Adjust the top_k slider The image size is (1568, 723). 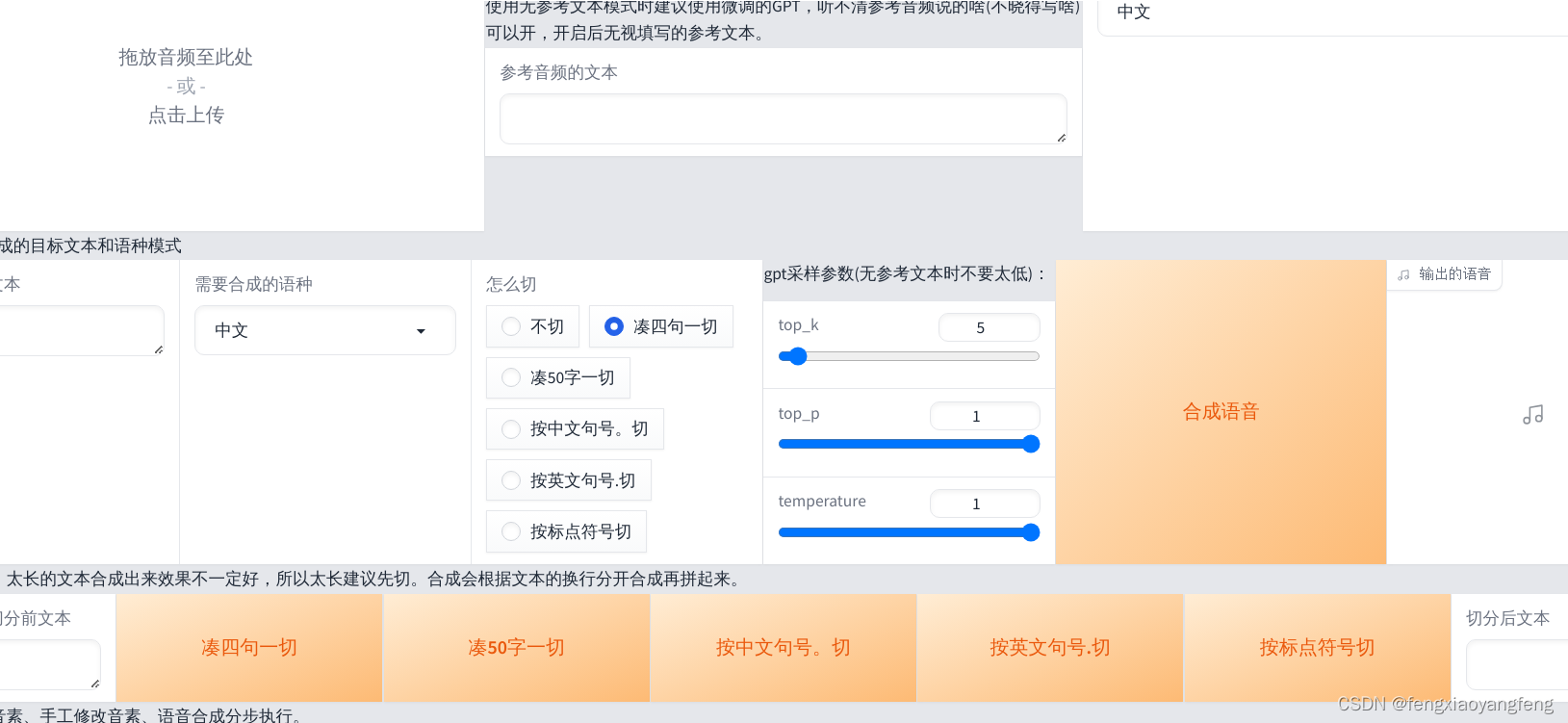pos(909,356)
